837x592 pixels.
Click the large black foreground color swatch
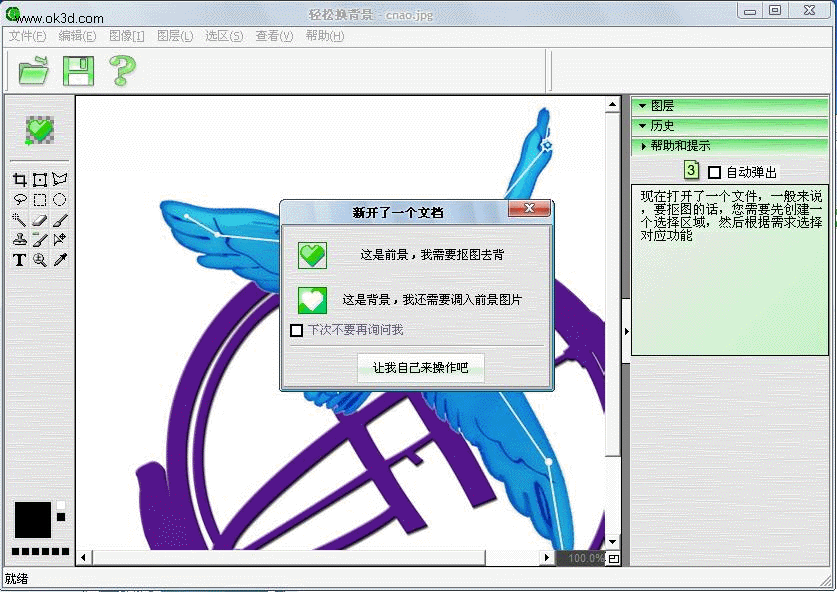coord(32,519)
